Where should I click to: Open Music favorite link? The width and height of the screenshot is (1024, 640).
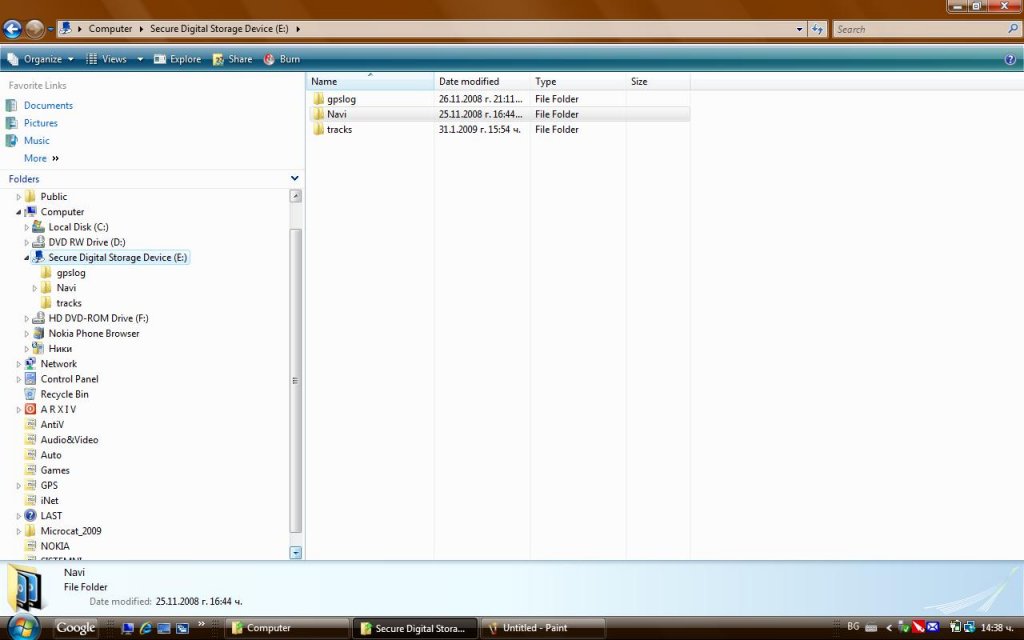pos(37,140)
